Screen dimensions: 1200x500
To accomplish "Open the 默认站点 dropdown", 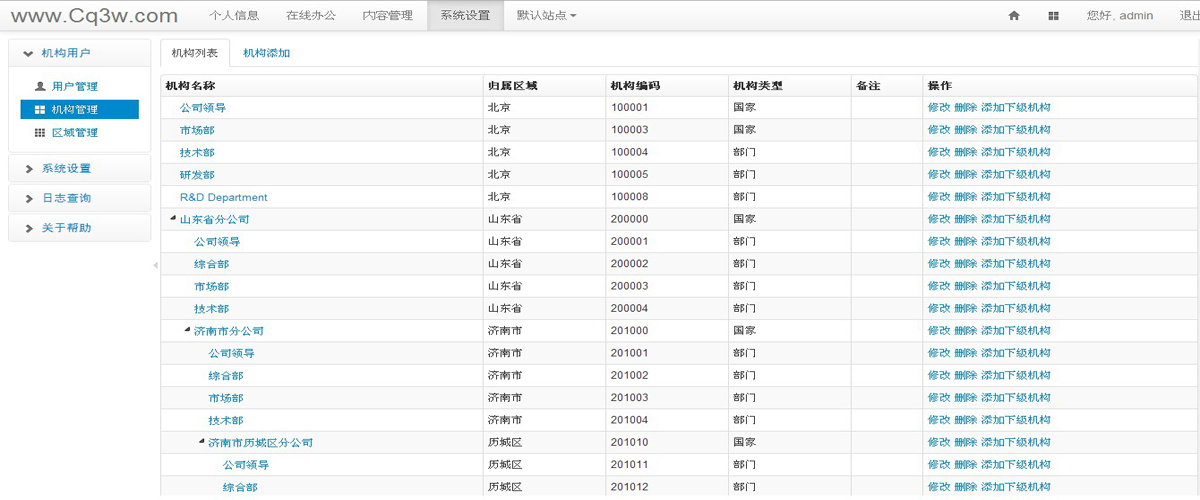I will pyautogui.click(x=546, y=16).
